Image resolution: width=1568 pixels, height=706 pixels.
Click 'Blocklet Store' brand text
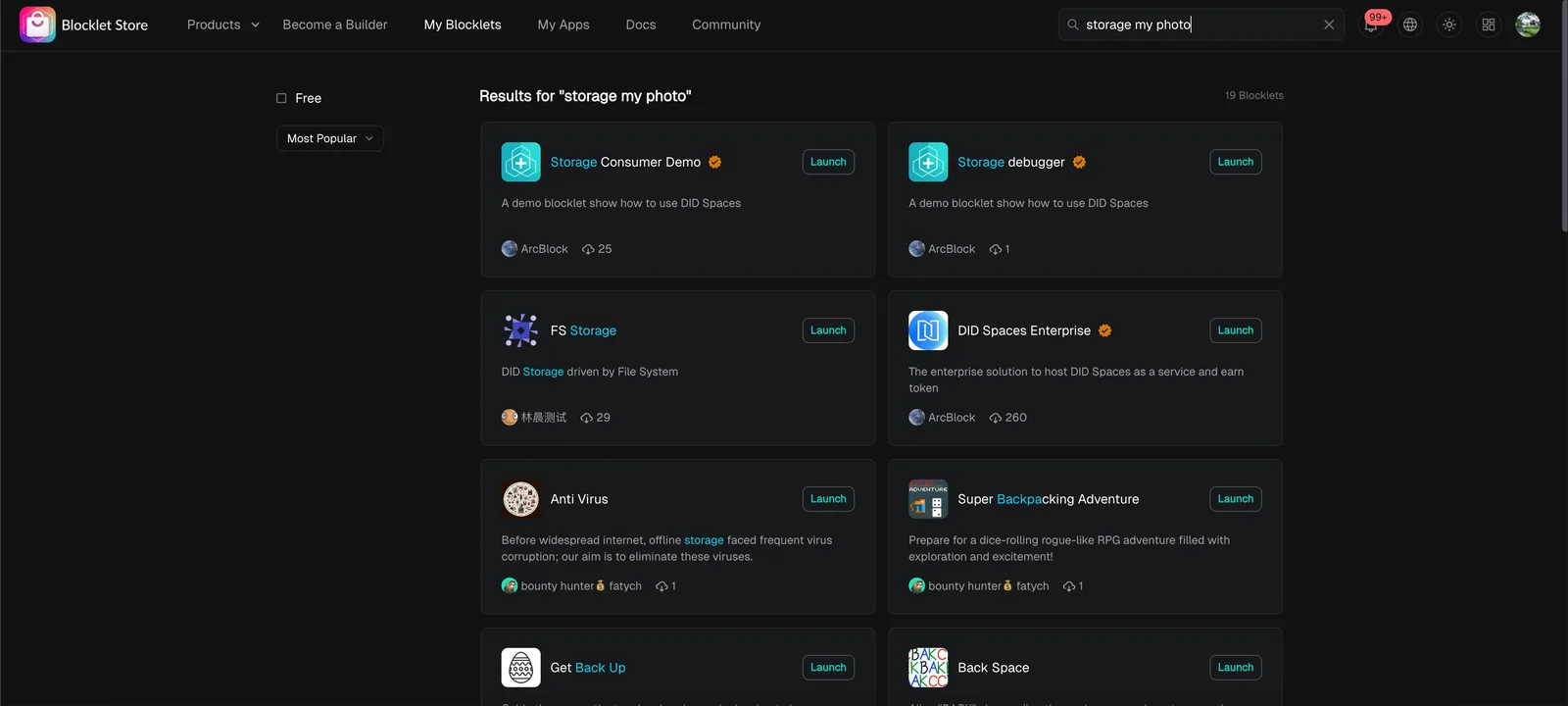pyautogui.click(x=105, y=25)
